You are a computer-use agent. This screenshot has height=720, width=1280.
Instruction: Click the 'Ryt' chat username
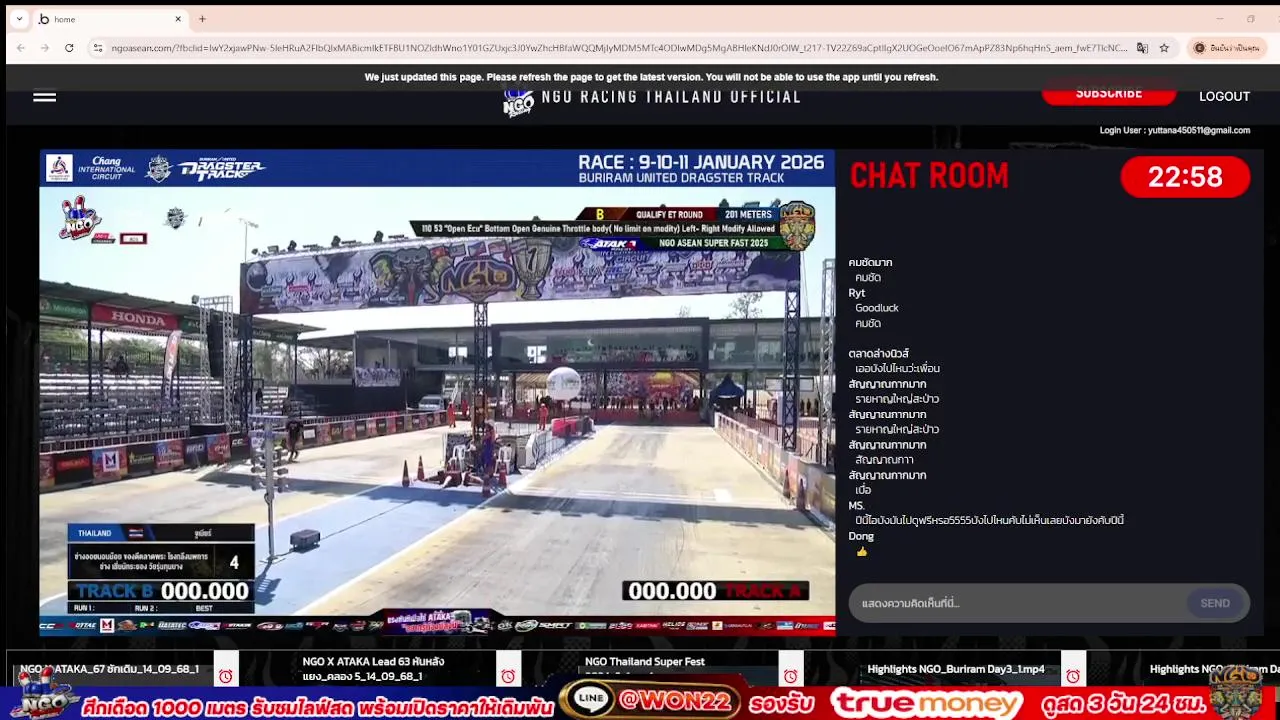857,293
